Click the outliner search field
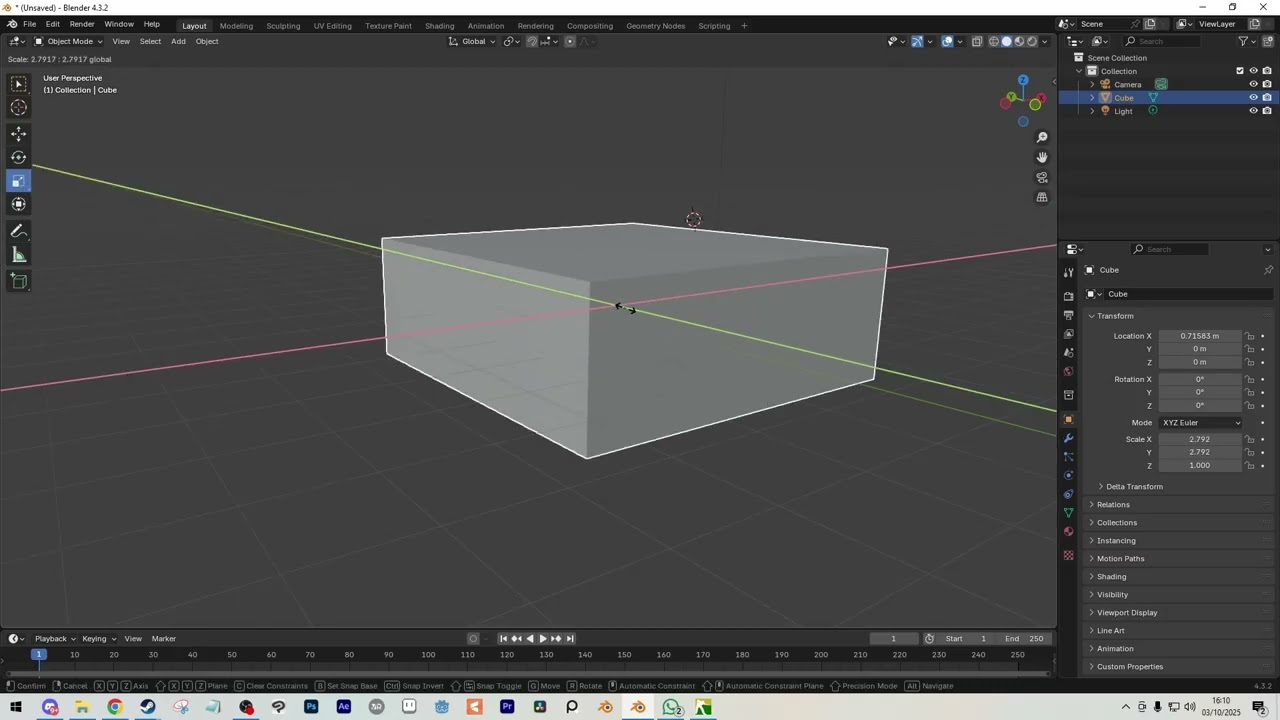This screenshot has width=1280, height=720. [1162, 41]
